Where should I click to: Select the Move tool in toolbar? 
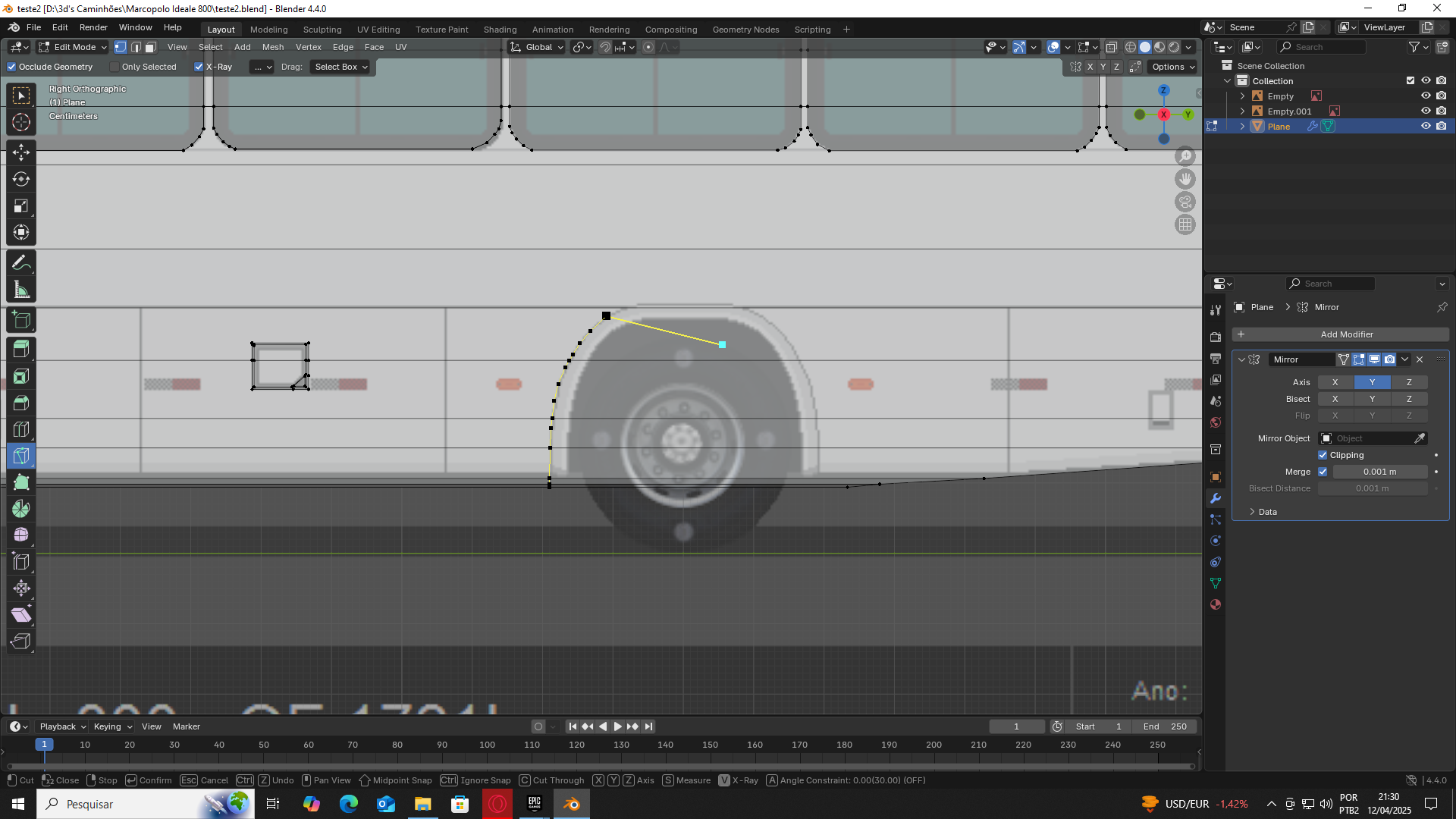21,152
